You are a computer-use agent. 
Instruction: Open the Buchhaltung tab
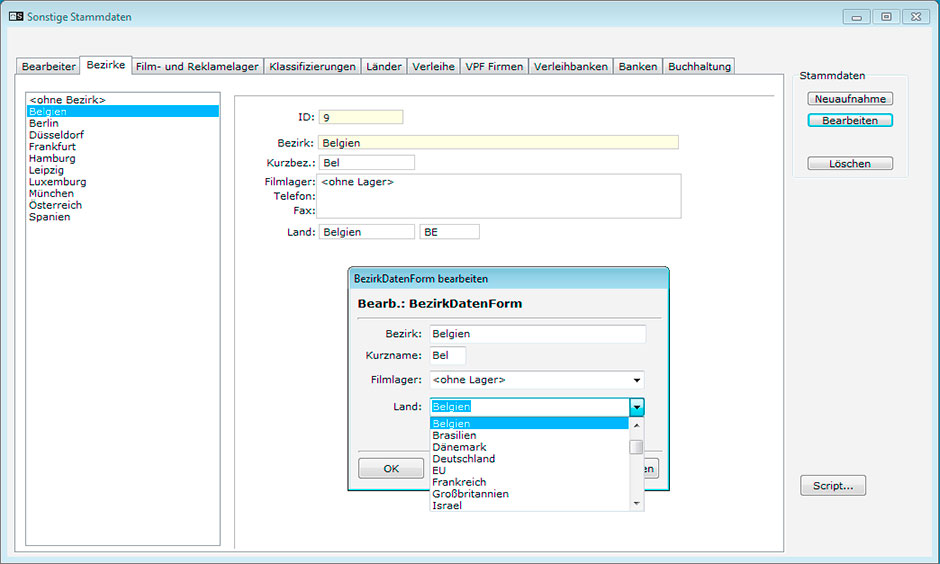[700, 67]
